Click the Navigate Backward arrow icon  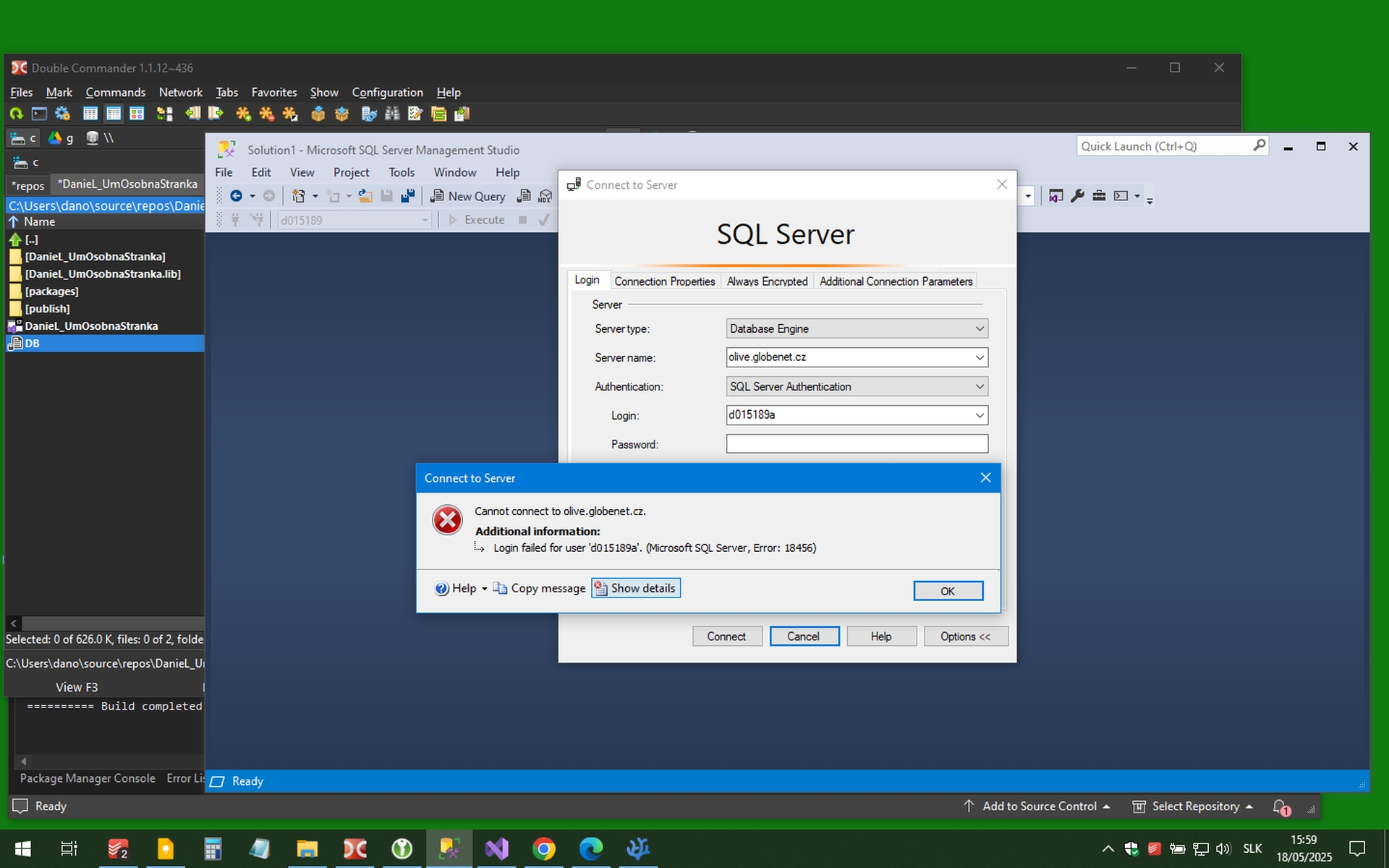[236, 196]
